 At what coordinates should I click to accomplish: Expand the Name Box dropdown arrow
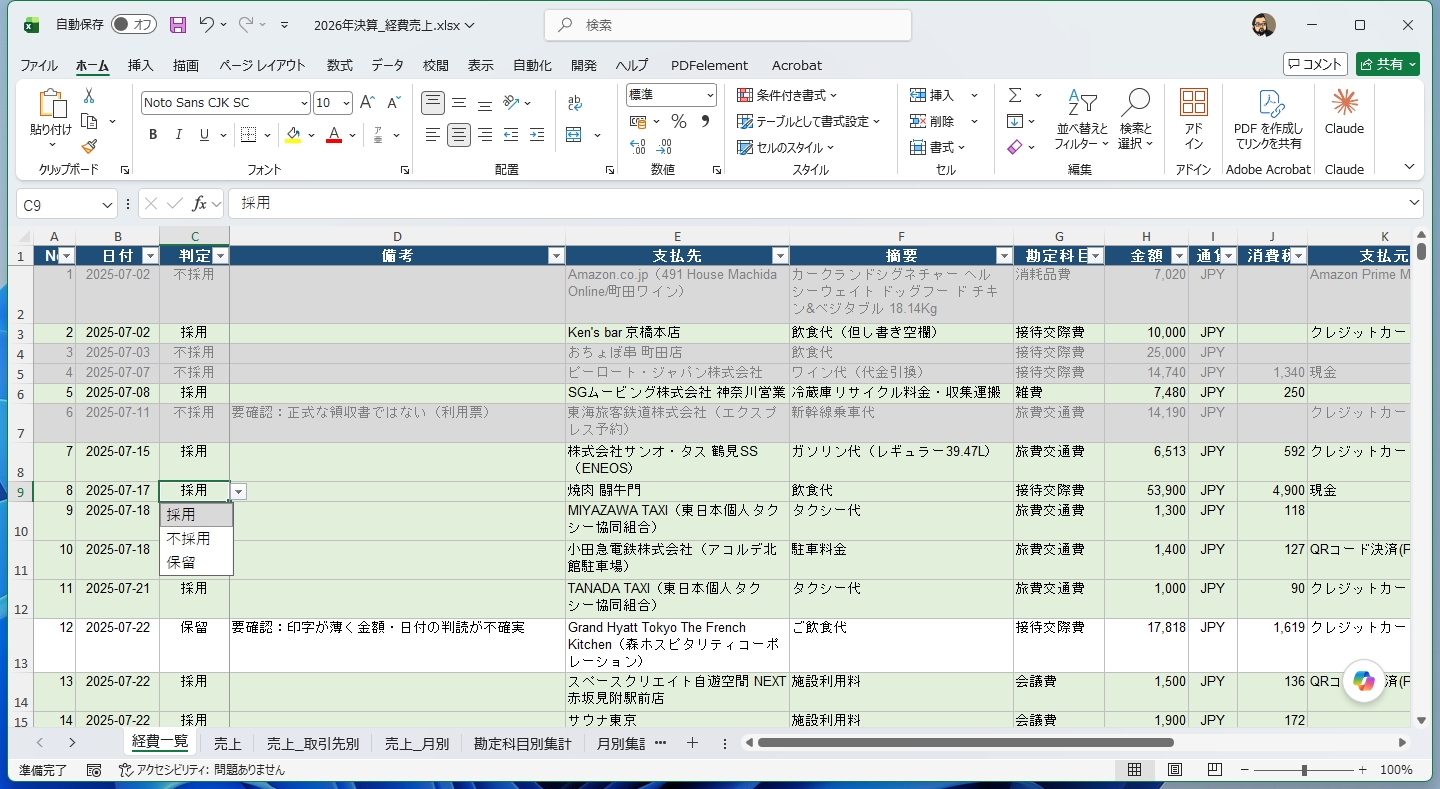[x=107, y=204]
